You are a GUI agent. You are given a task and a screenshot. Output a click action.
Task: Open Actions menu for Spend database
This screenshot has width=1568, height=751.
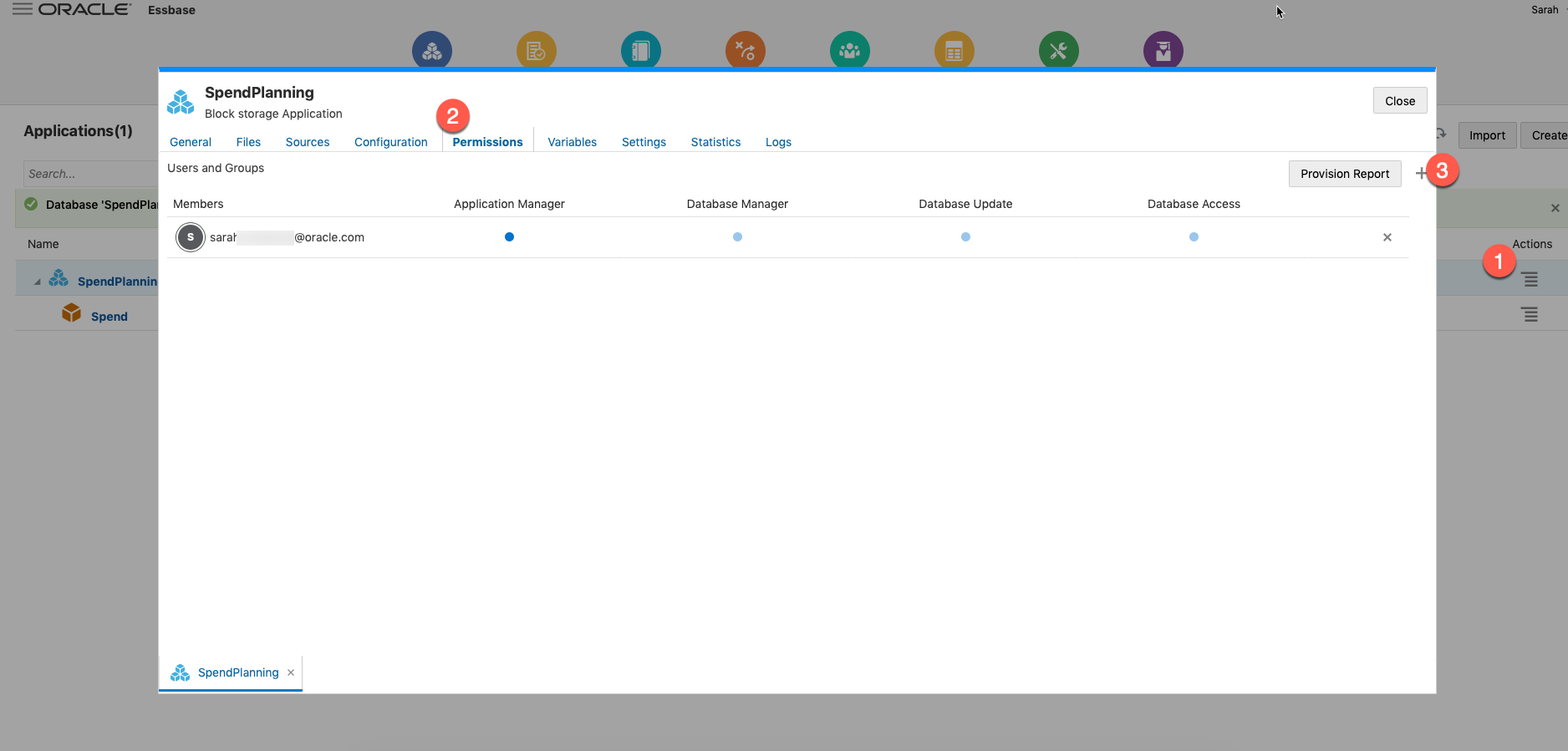coord(1529,315)
